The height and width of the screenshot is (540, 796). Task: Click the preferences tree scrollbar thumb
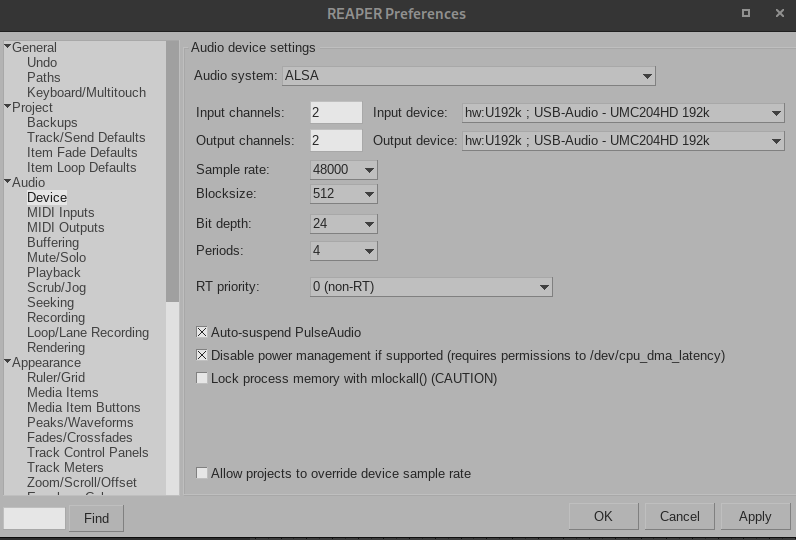pyautogui.click(x=172, y=172)
